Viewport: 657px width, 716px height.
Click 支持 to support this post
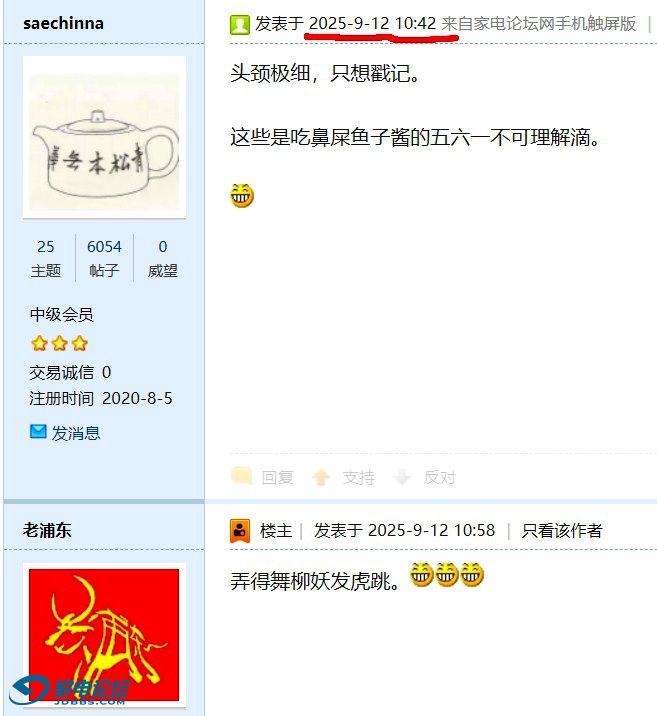click(x=359, y=478)
